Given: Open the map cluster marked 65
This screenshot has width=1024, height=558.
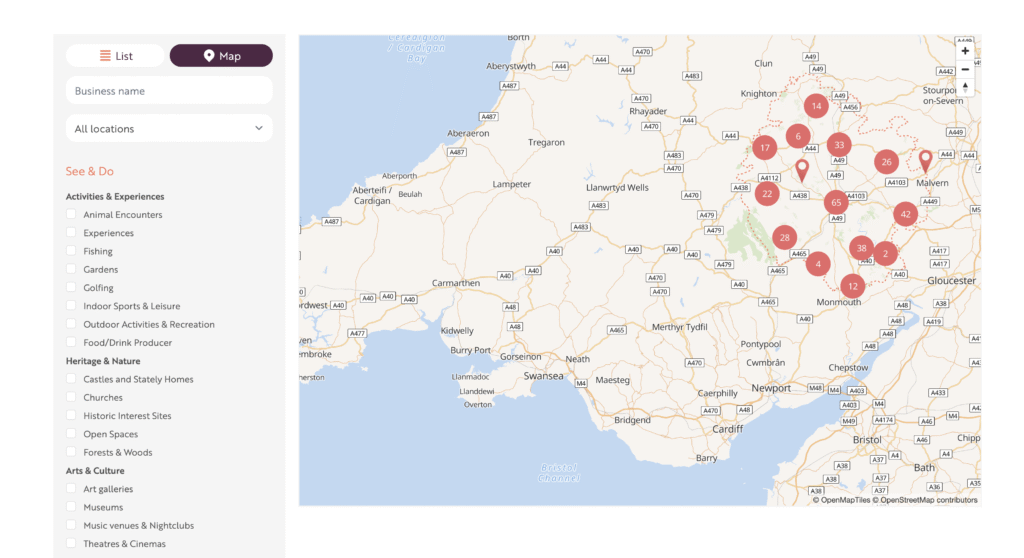Looking at the screenshot, I should tap(837, 203).
